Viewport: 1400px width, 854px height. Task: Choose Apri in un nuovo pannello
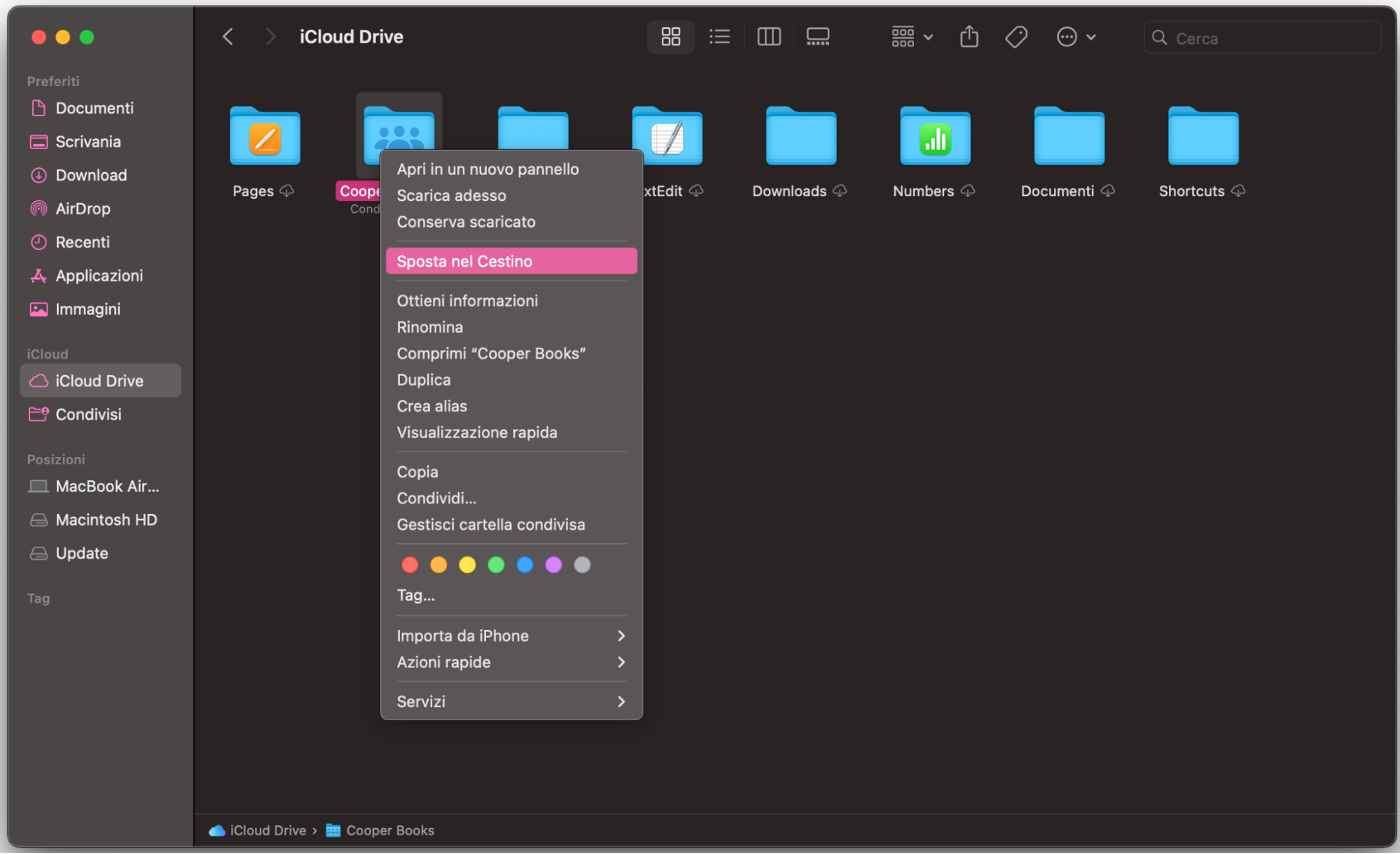511,169
